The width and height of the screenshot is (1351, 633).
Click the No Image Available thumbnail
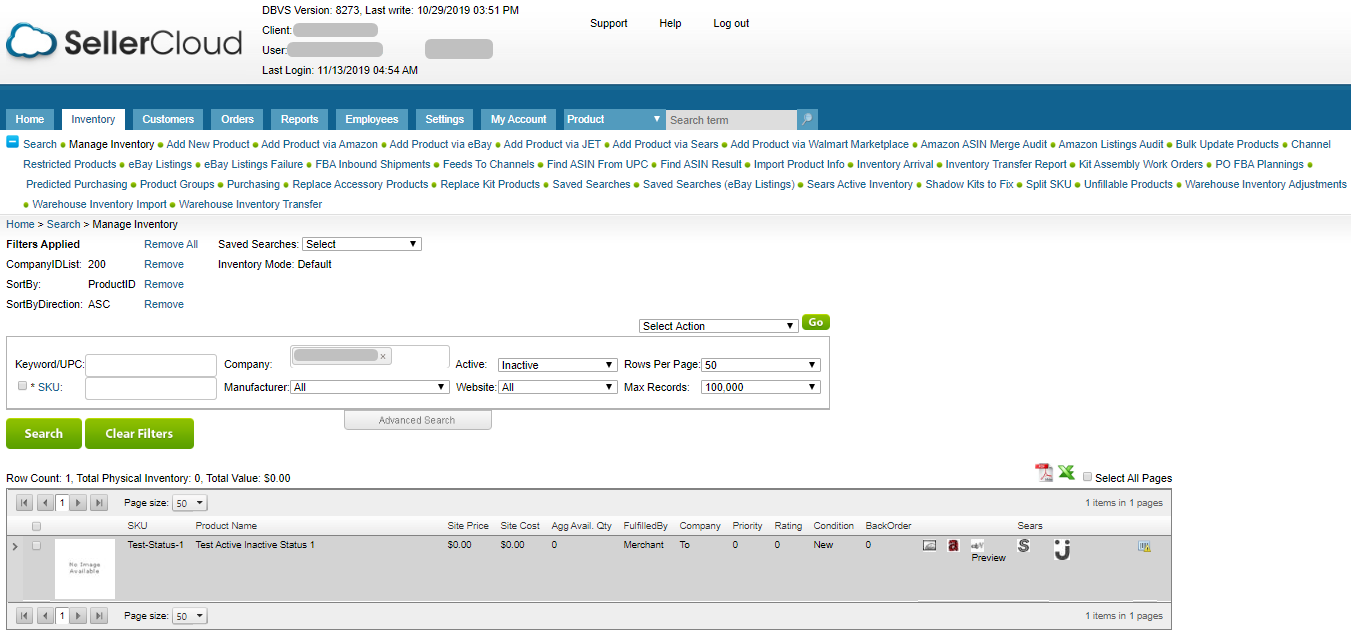point(85,568)
